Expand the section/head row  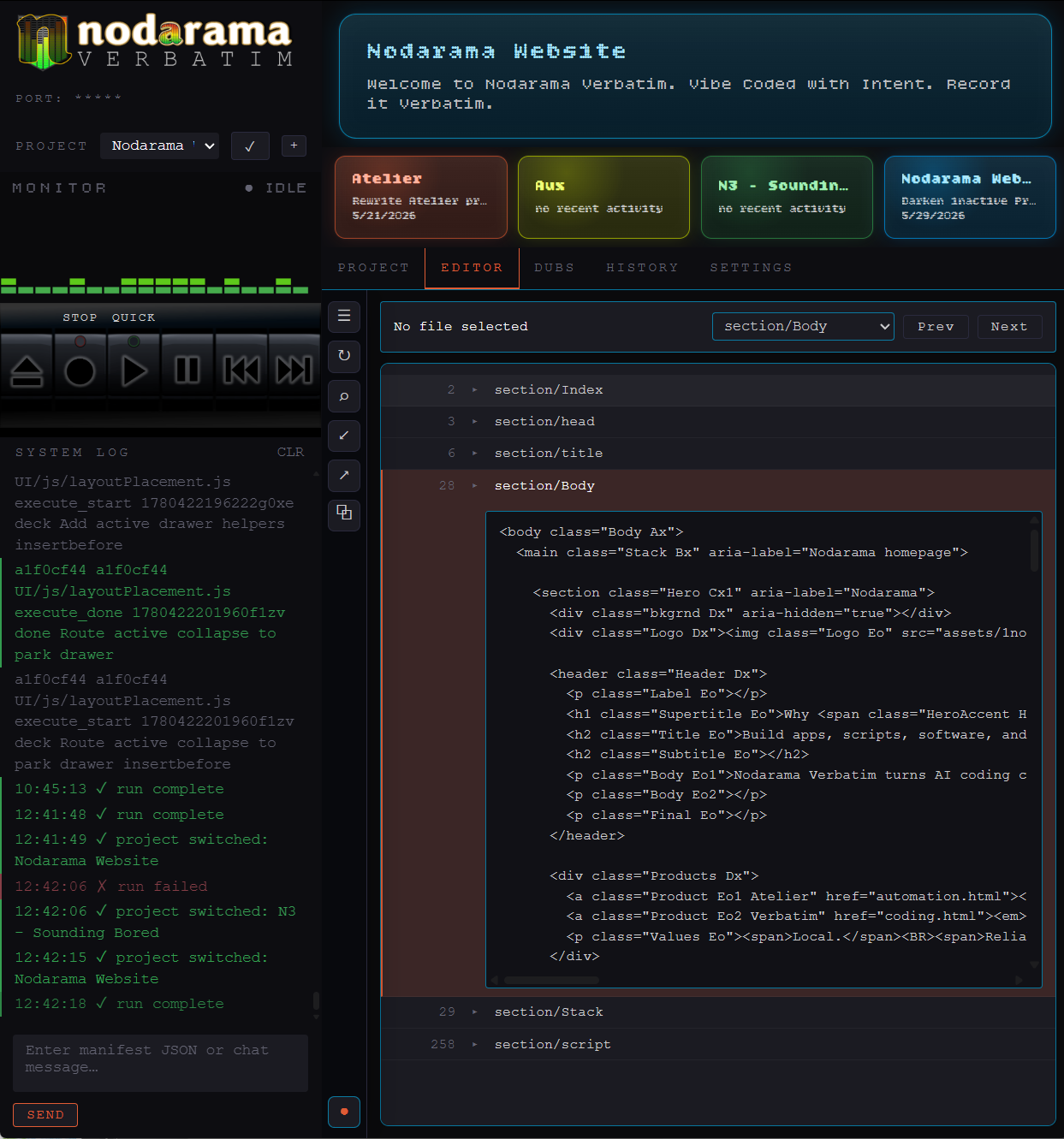pos(717,422)
